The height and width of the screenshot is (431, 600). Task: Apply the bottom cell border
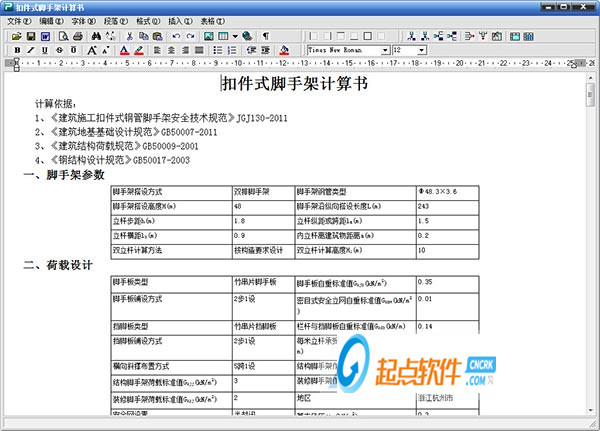[x=354, y=36]
